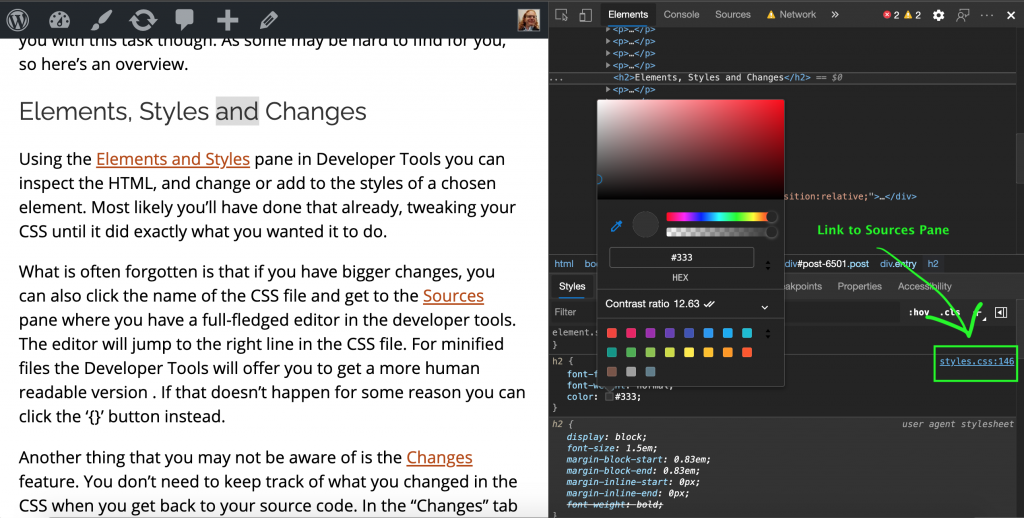Switch to the Sources tab

pyautogui.click(x=733, y=14)
